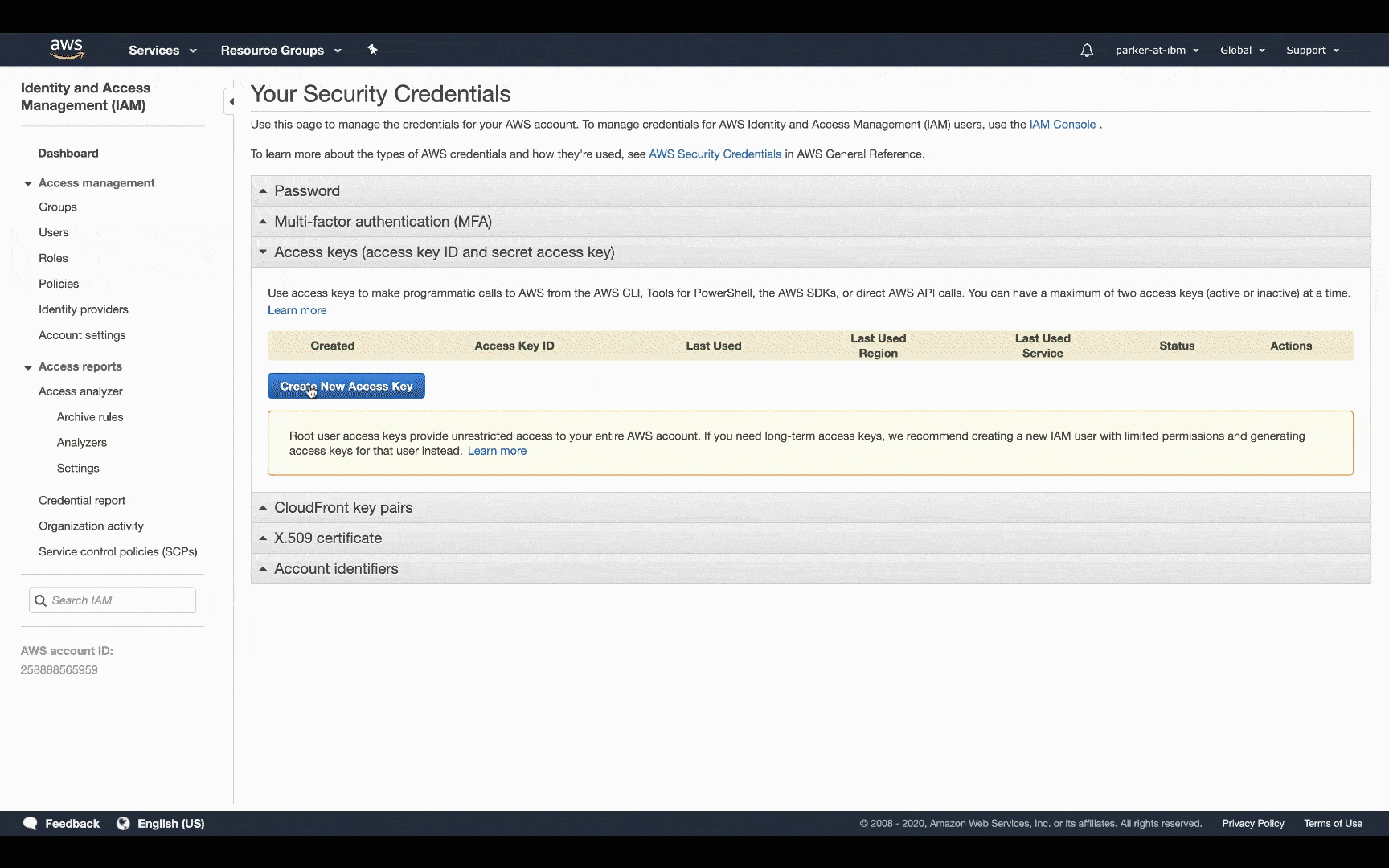Open the parker-at-ibm account menu

[1157, 50]
